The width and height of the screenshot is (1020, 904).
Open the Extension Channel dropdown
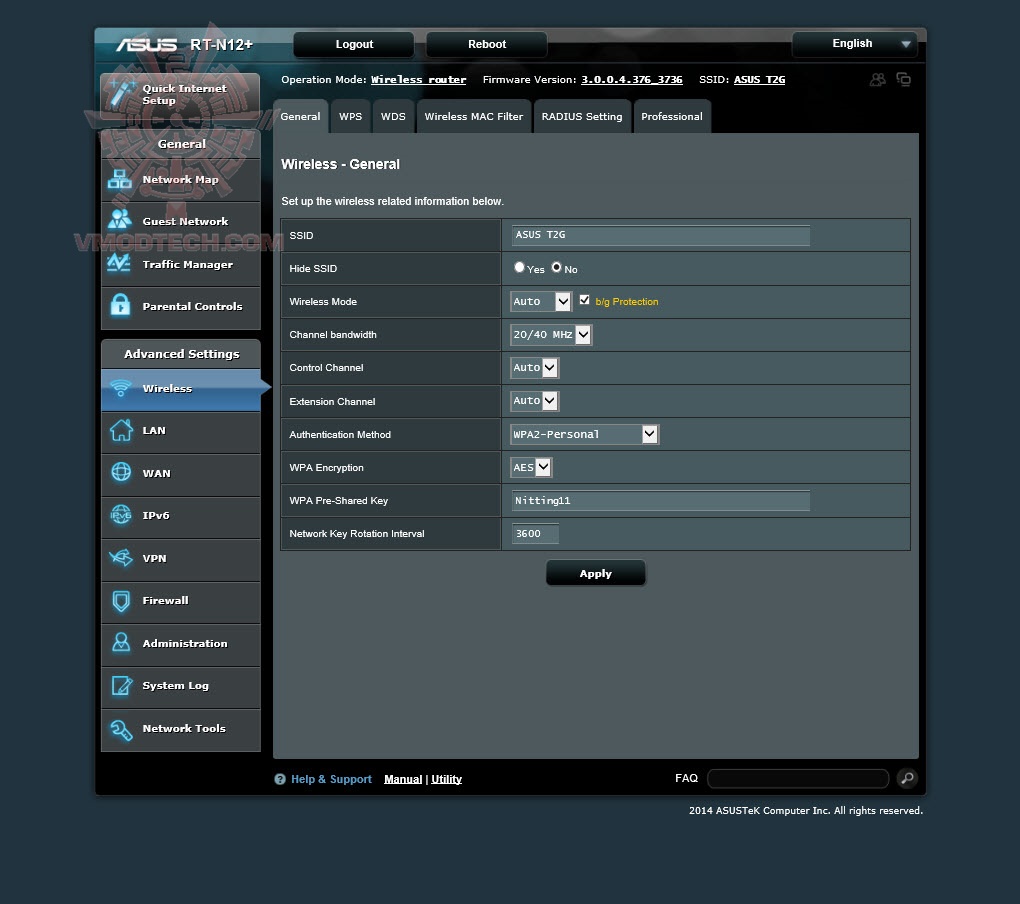[x=535, y=401]
